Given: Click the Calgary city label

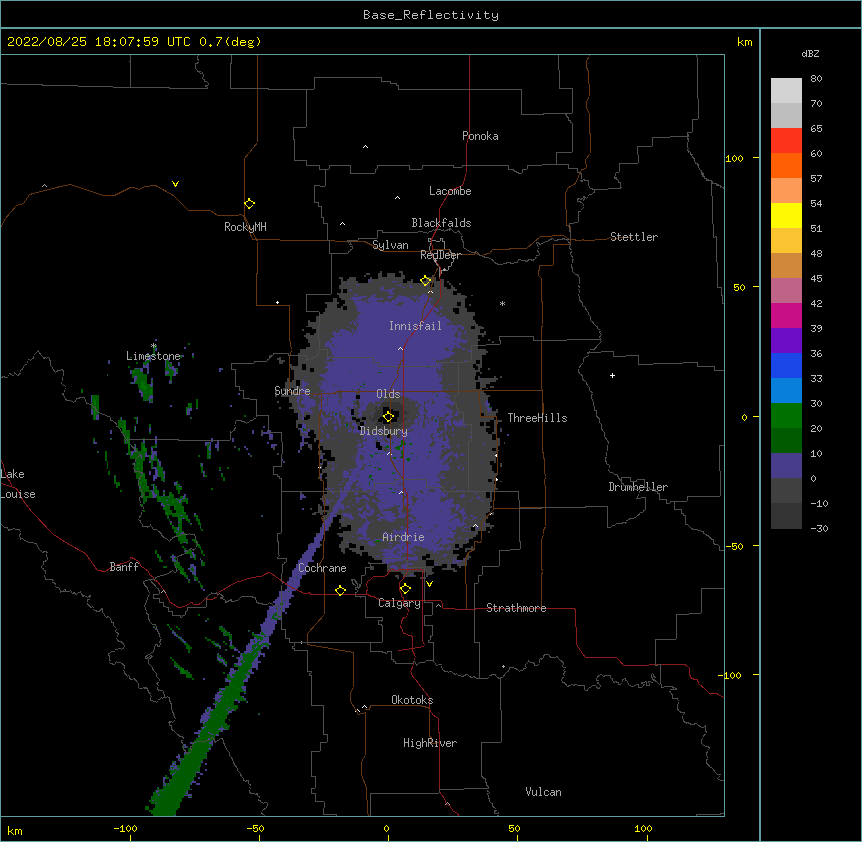Looking at the screenshot, I should (399, 603).
